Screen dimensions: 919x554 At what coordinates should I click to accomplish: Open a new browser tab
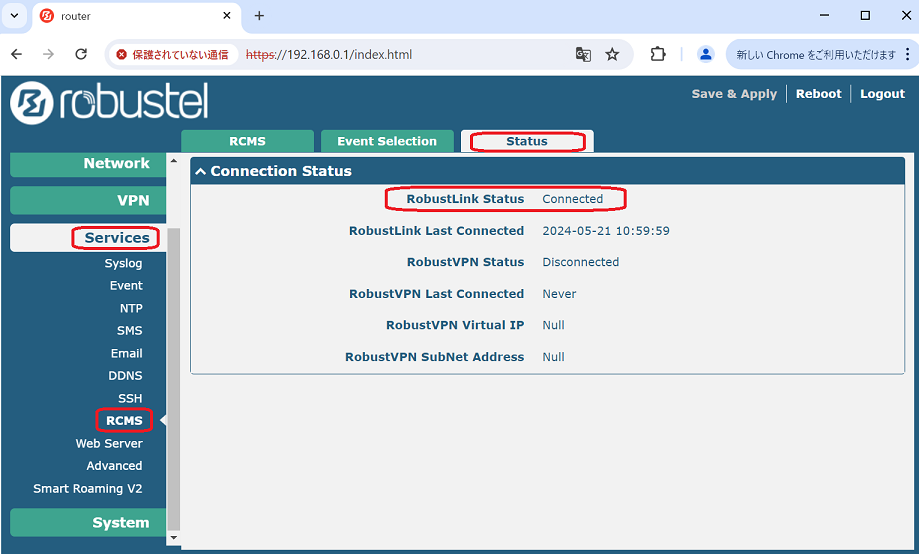click(260, 16)
